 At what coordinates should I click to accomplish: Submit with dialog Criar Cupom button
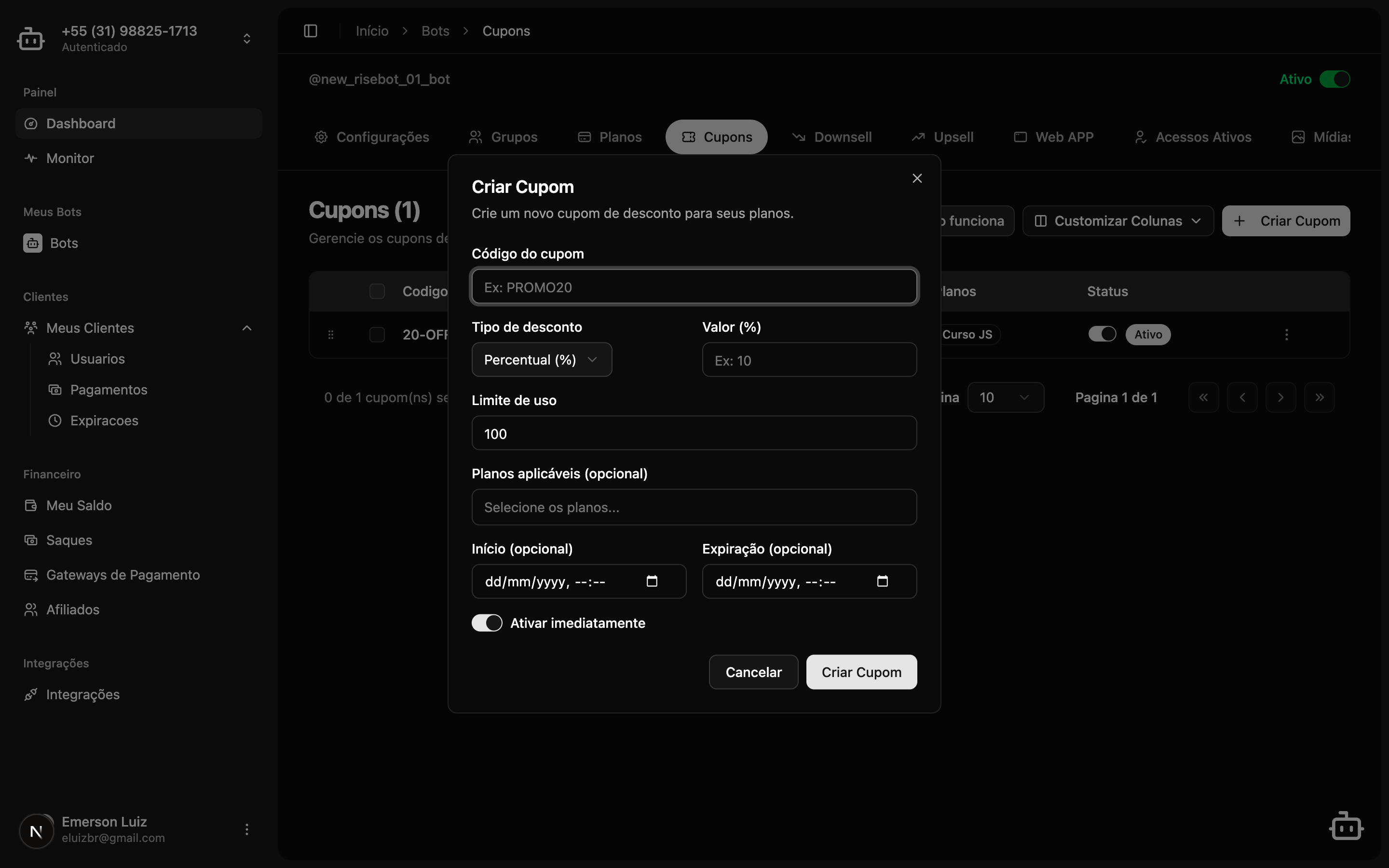[x=861, y=672]
